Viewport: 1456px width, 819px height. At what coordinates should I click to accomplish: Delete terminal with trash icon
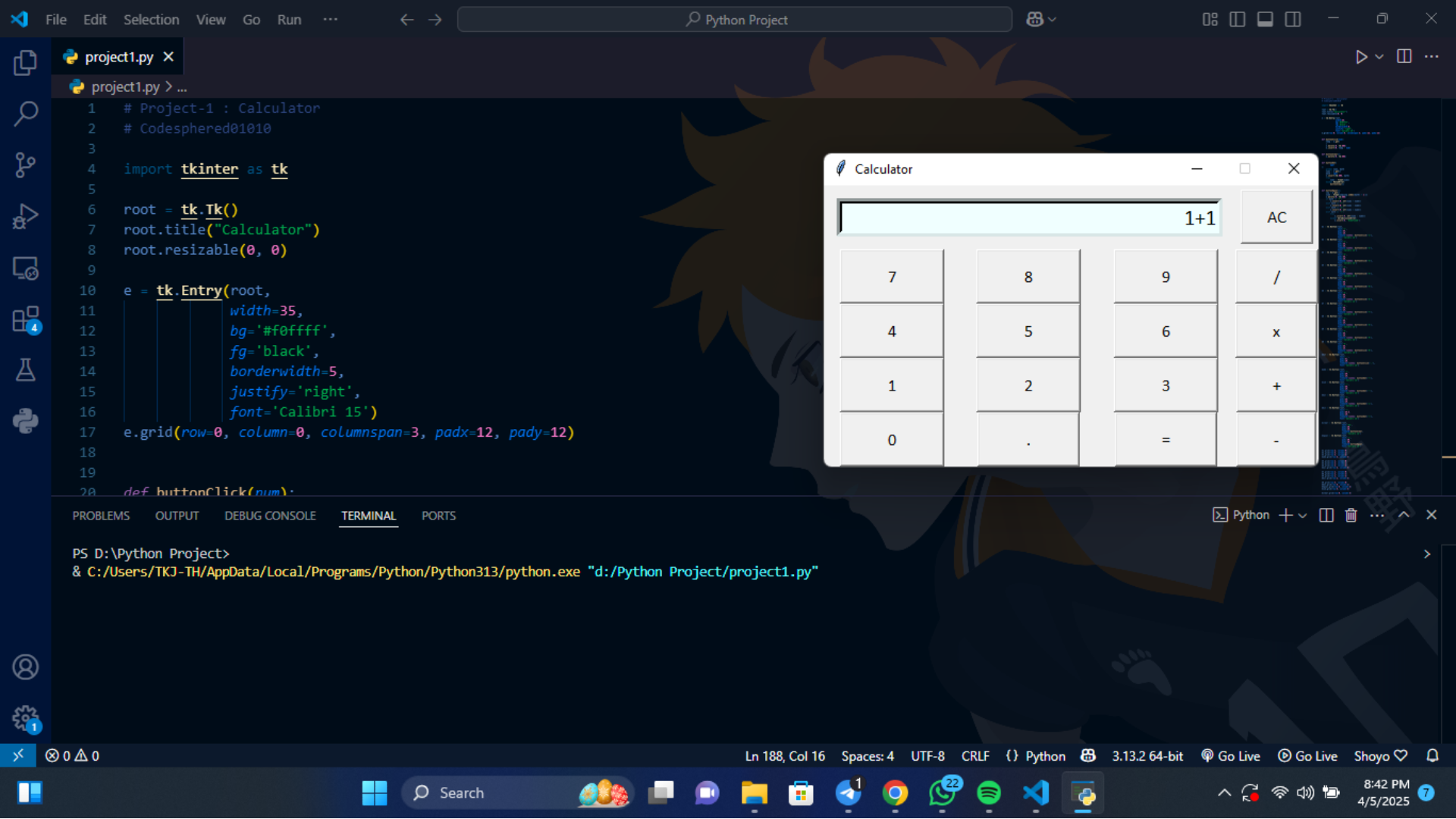coord(1351,515)
